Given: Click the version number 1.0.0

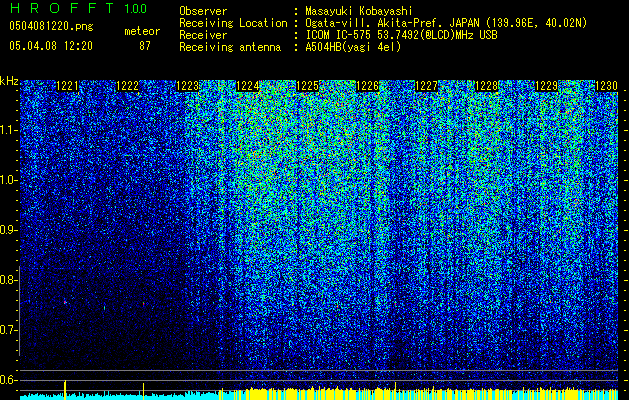Looking at the screenshot, I should (135, 9).
